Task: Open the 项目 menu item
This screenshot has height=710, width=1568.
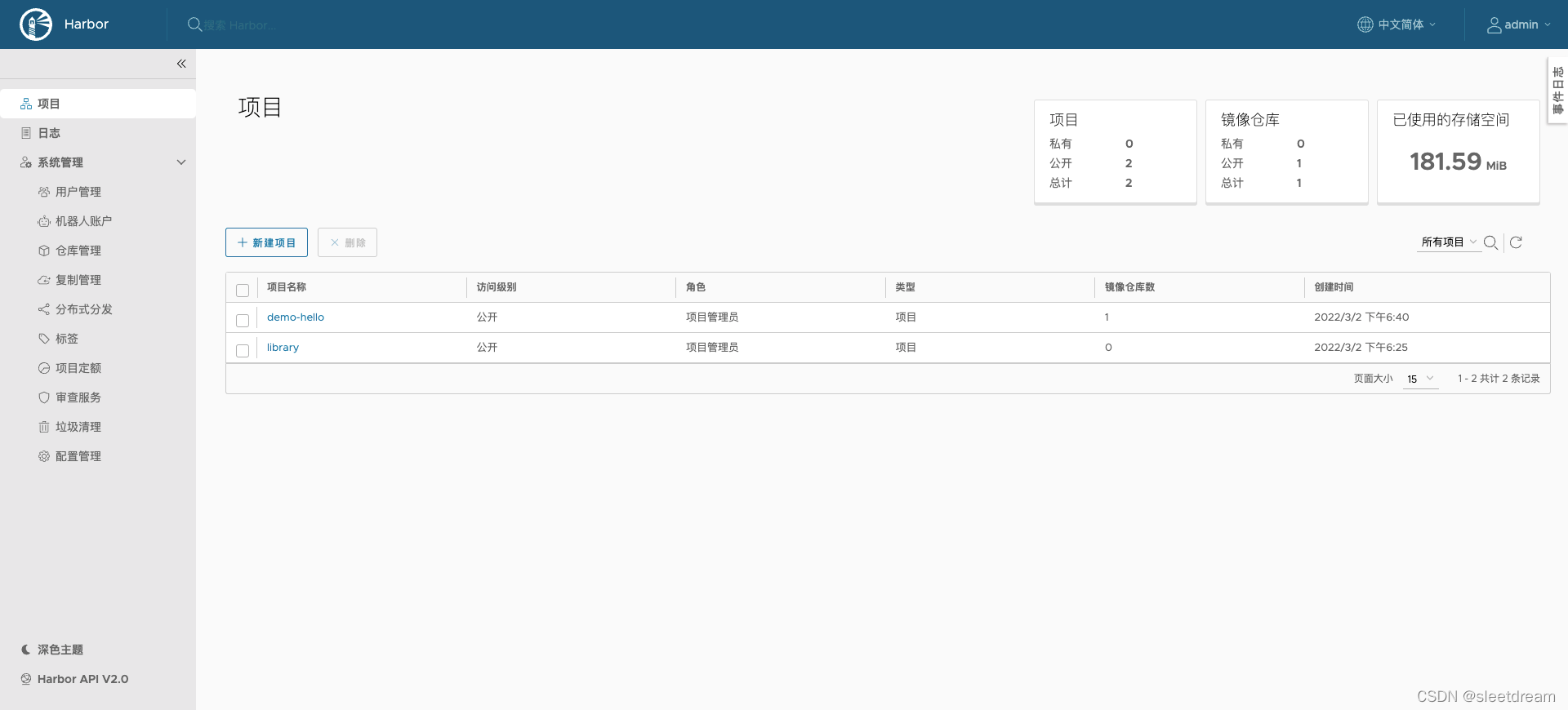Action: [x=98, y=104]
